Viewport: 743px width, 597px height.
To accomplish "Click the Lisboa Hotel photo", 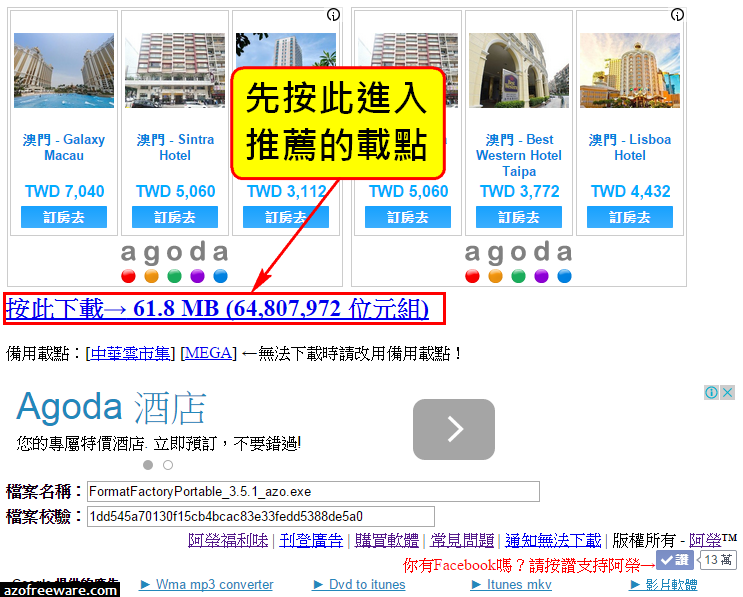I will pos(630,70).
